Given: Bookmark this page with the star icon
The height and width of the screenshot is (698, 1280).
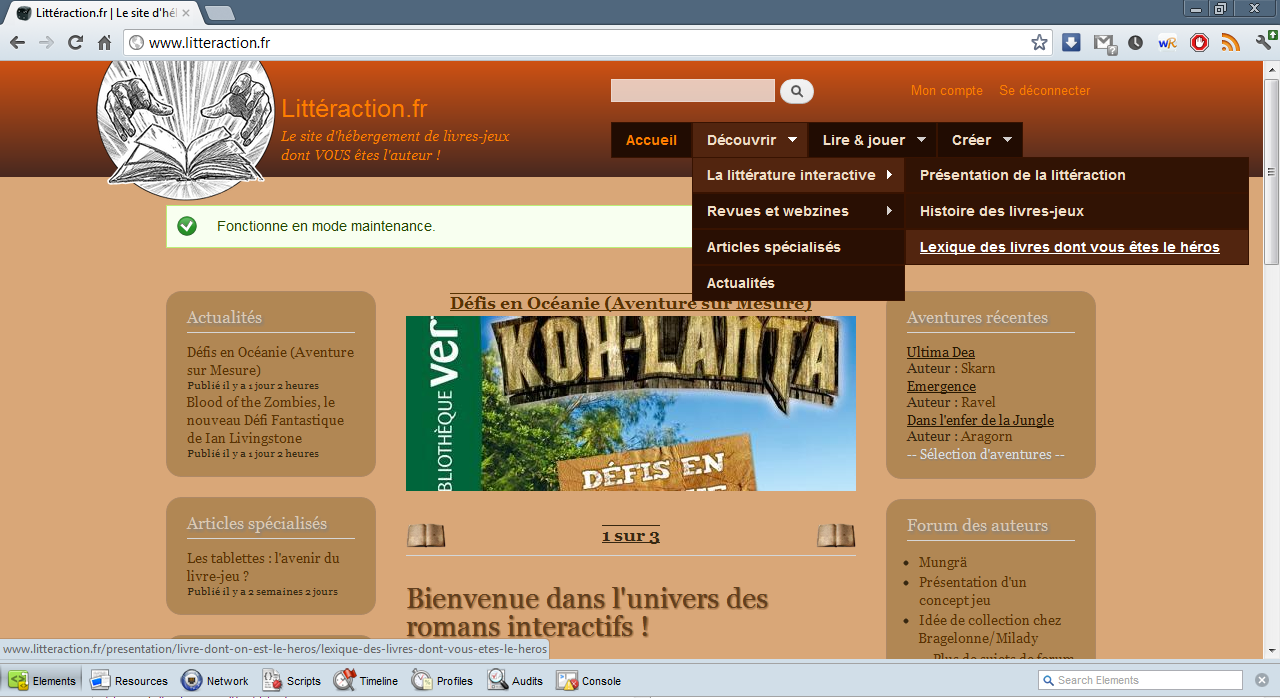Looking at the screenshot, I should pos(1039,43).
